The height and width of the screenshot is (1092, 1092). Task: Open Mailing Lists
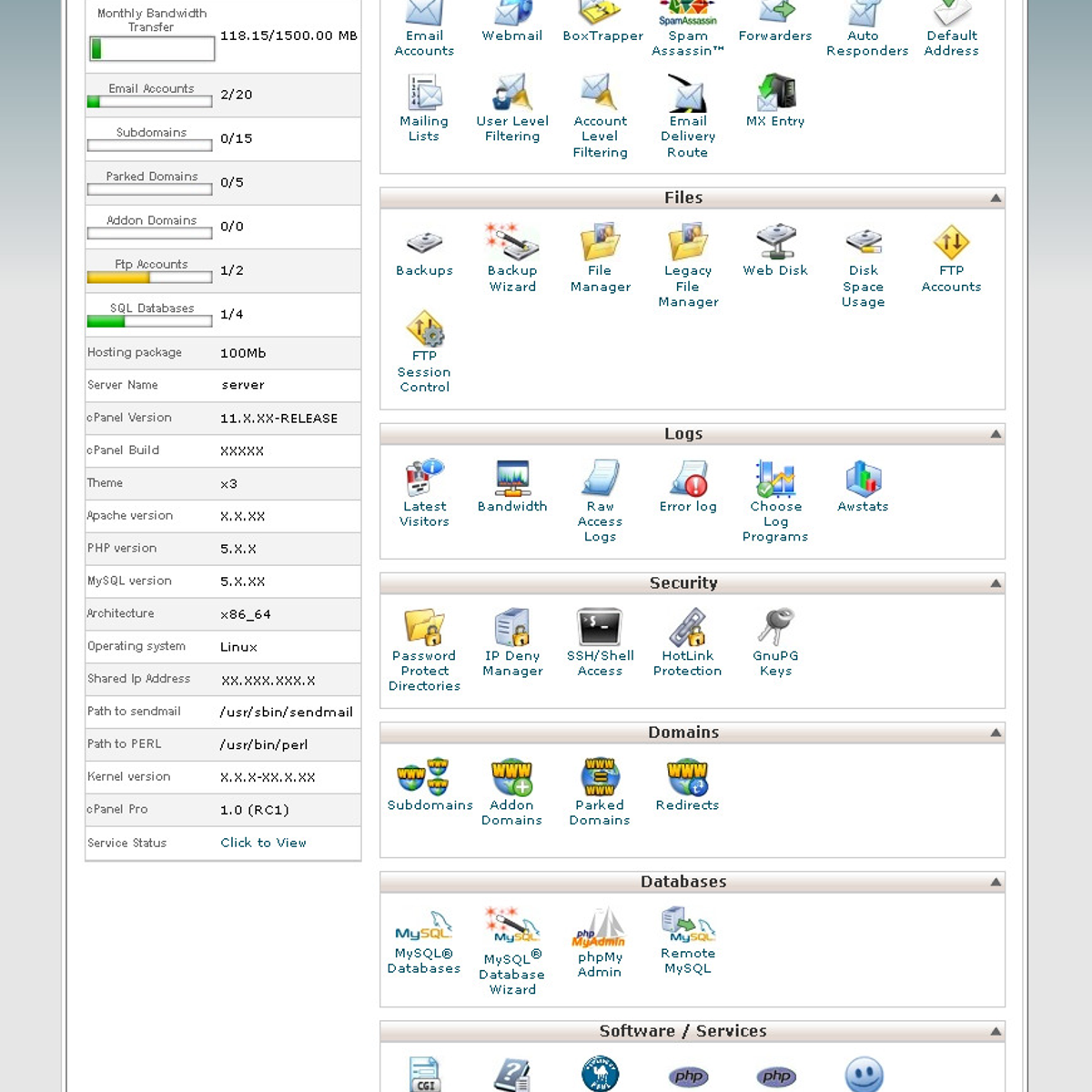click(x=424, y=108)
